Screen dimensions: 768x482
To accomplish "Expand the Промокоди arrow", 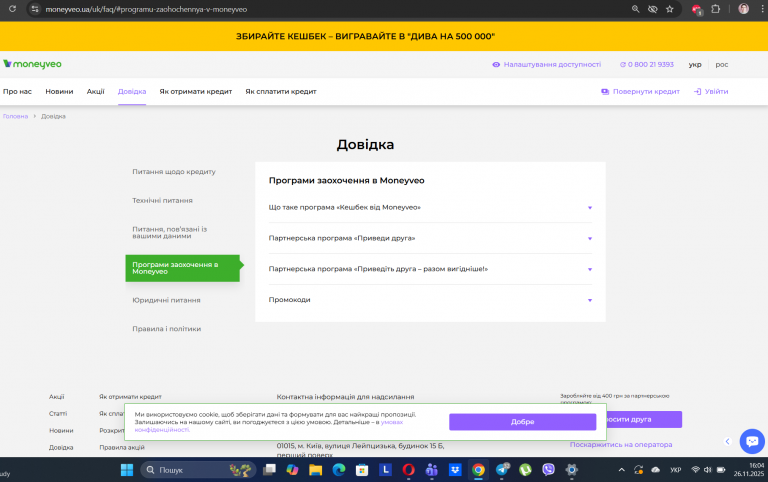I will (x=590, y=300).
